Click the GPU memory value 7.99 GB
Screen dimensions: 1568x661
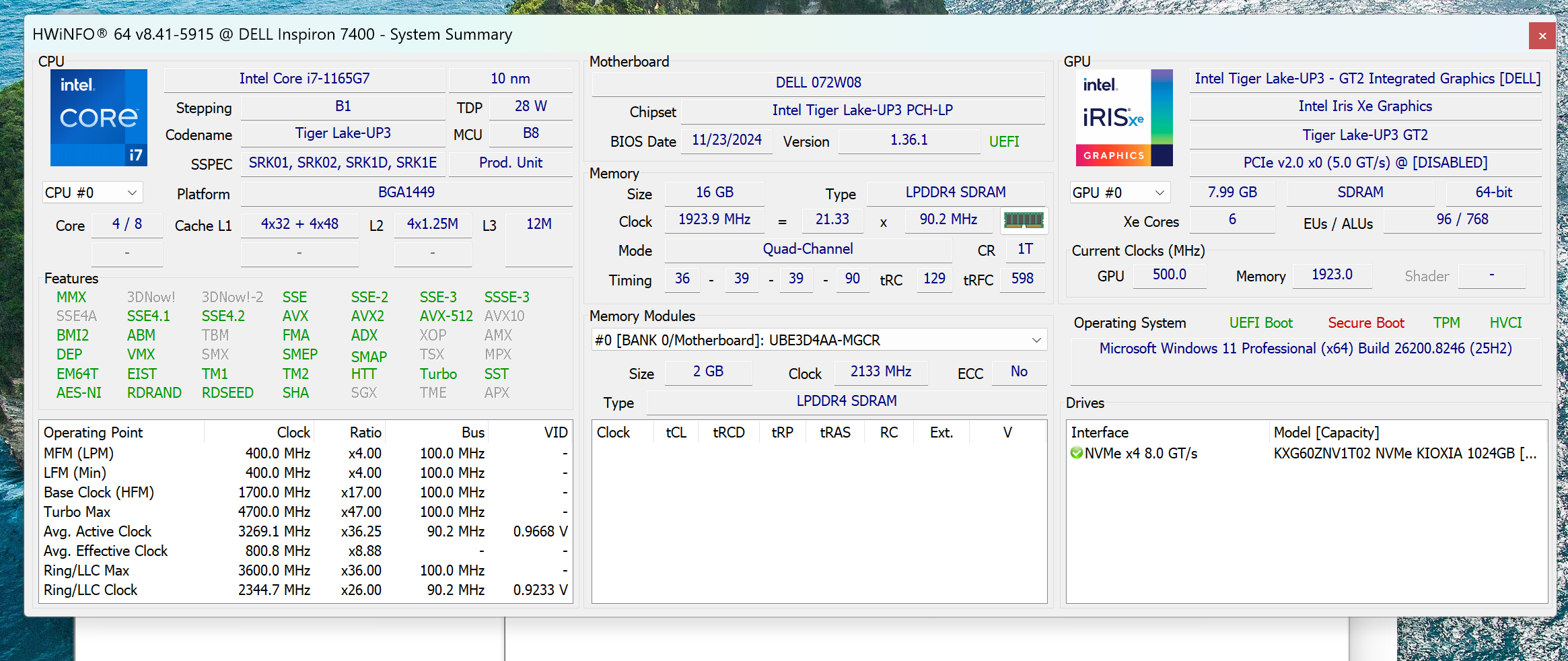[x=1232, y=193]
